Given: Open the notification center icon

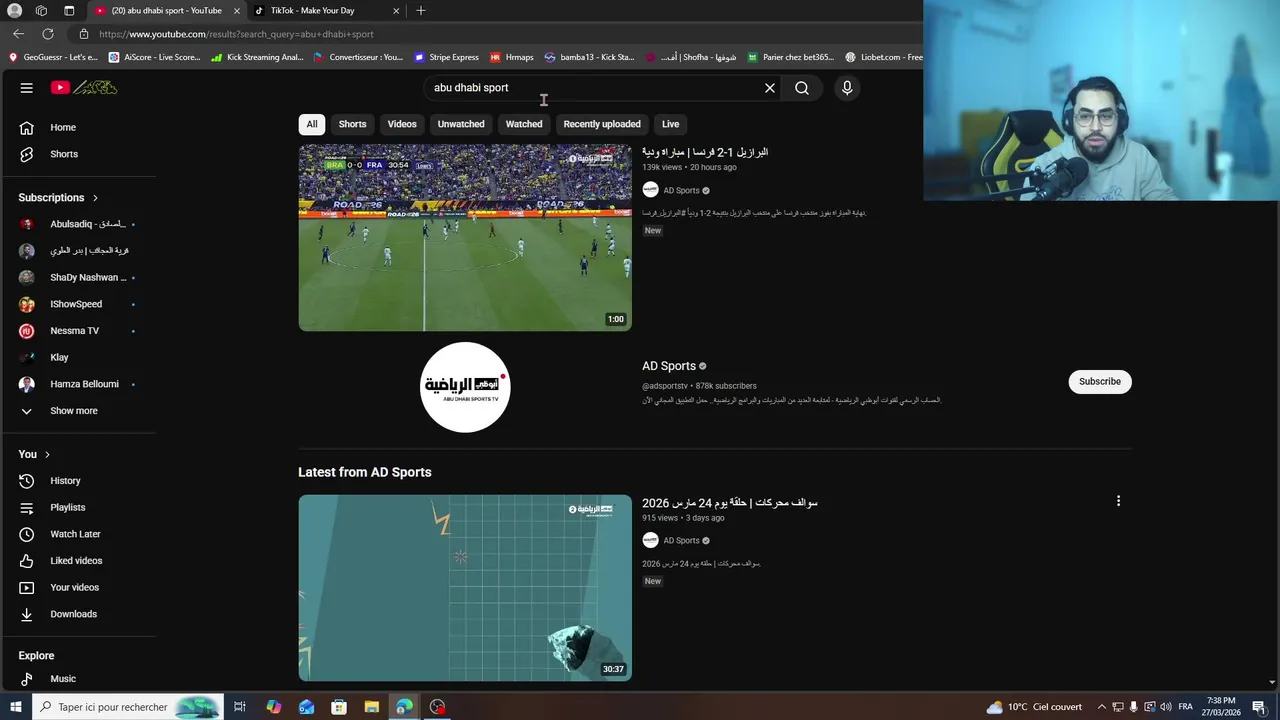Looking at the screenshot, I should [x=1259, y=707].
